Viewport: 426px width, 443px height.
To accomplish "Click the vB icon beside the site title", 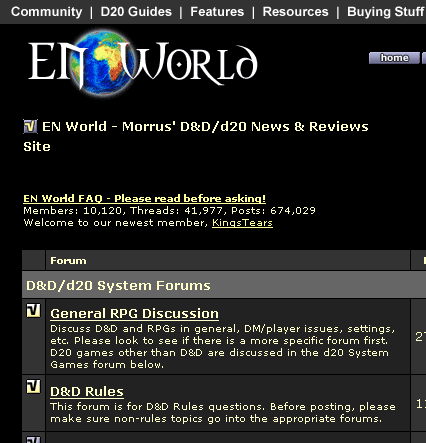I will click(30, 126).
